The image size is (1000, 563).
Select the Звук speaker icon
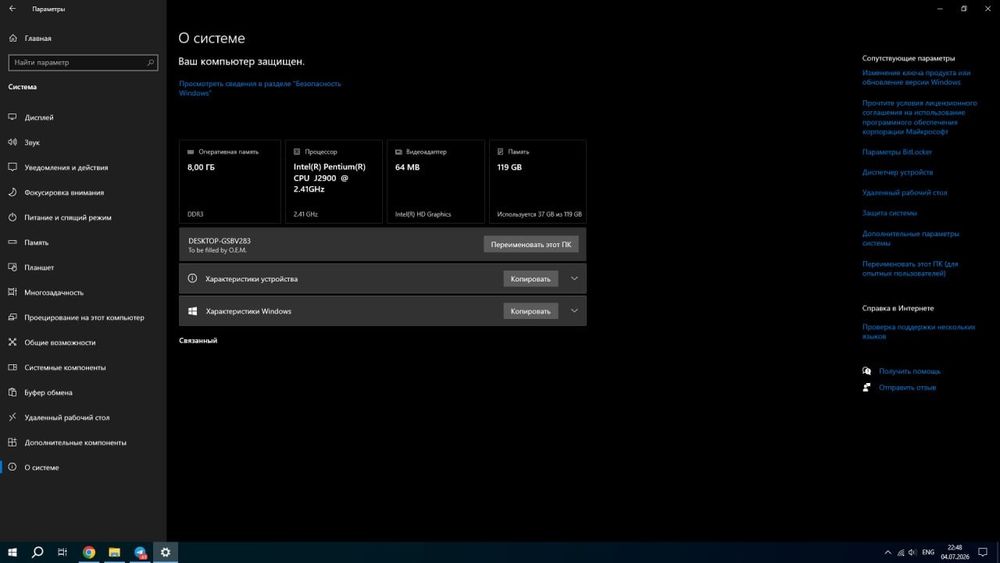click(x=12, y=142)
